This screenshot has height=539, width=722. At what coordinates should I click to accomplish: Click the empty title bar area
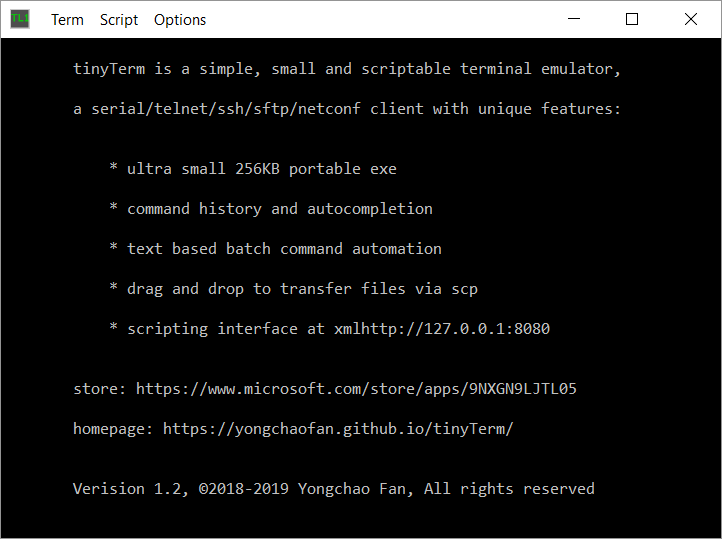coord(380,19)
